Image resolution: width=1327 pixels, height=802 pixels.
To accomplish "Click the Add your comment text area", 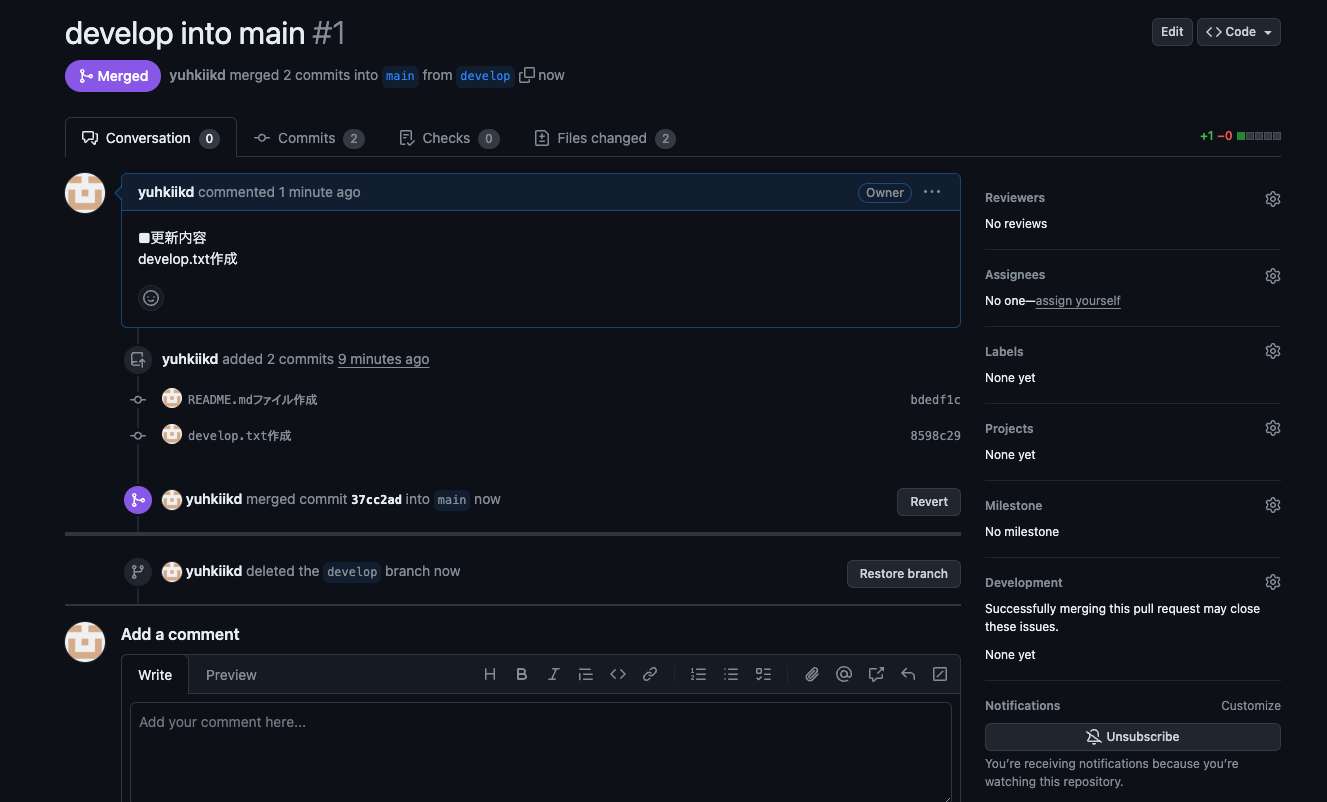I will tap(541, 752).
